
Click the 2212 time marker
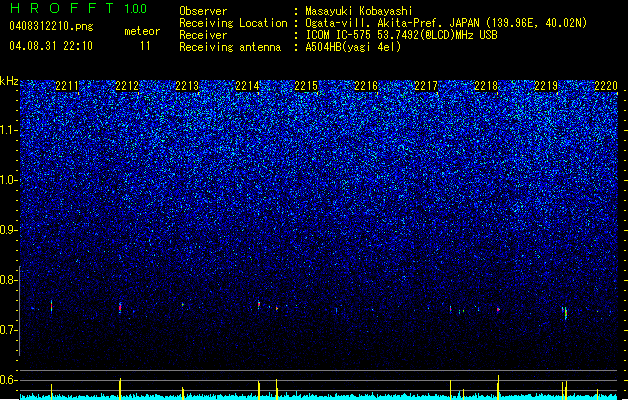[127, 86]
